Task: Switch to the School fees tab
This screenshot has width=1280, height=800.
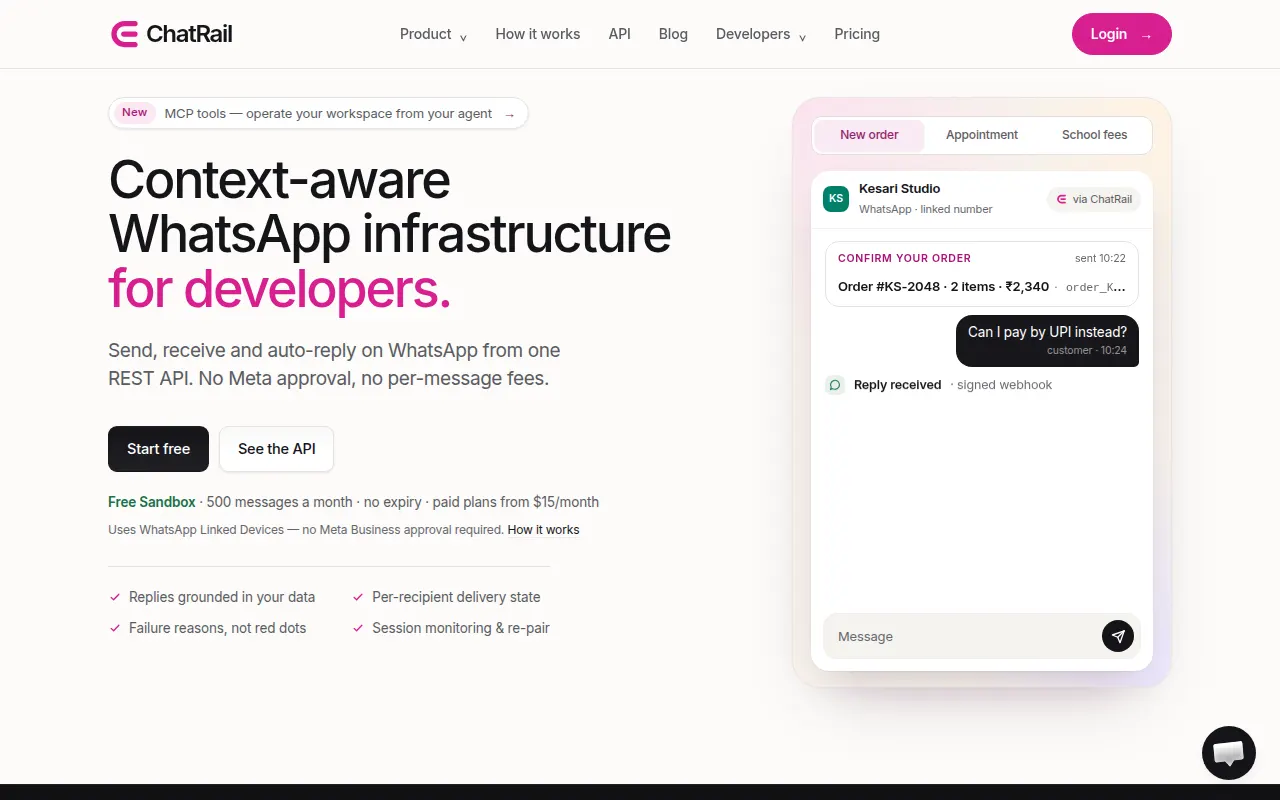Action: 1094,135
